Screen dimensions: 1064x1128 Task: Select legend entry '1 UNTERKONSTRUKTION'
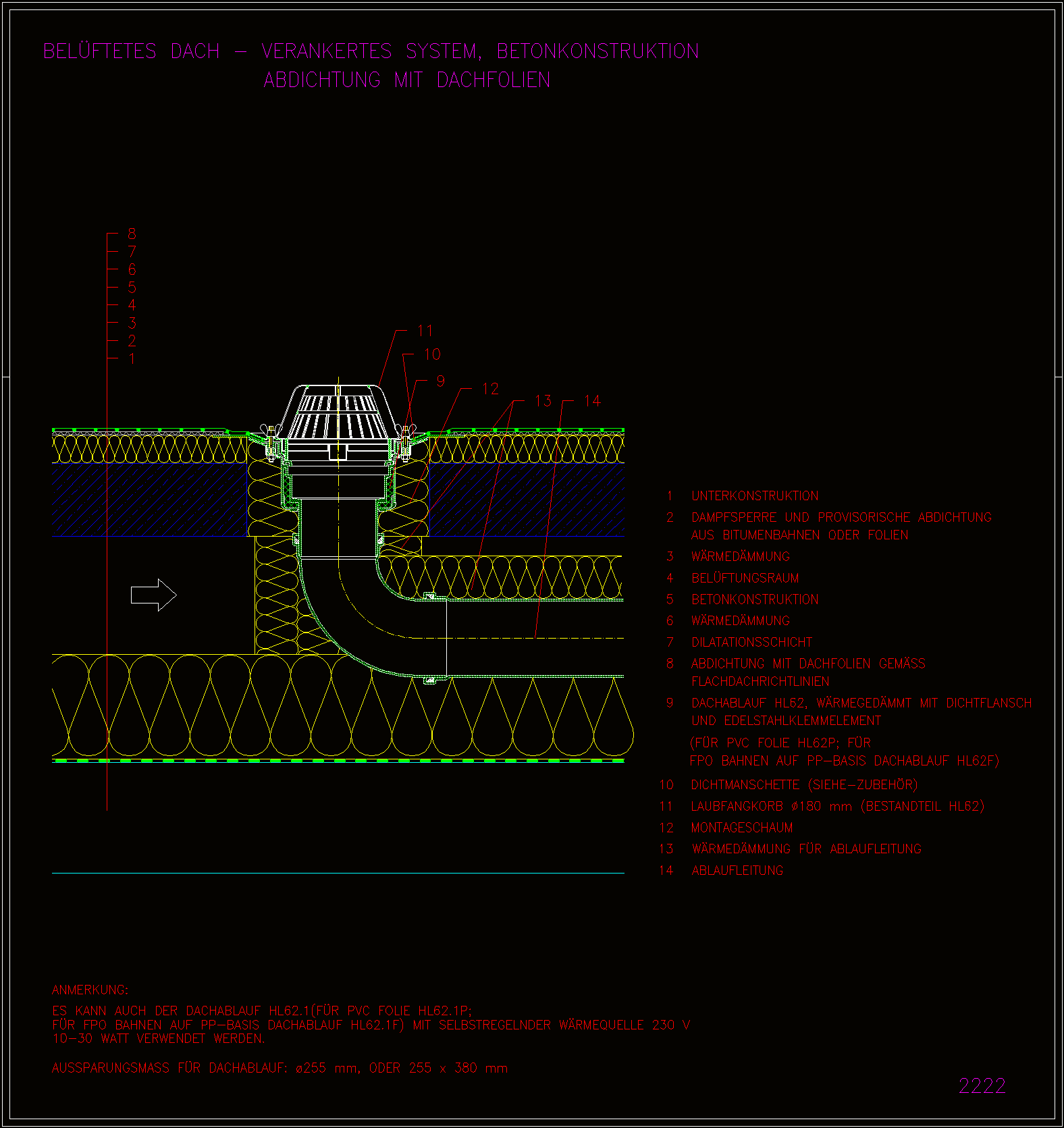pyautogui.click(x=743, y=496)
